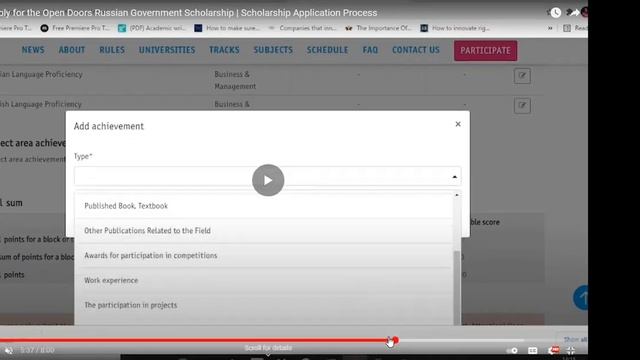Choose Awards for participation in competitions
Image resolution: width=640 pixels, height=360 pixels.
pos(264,256)
